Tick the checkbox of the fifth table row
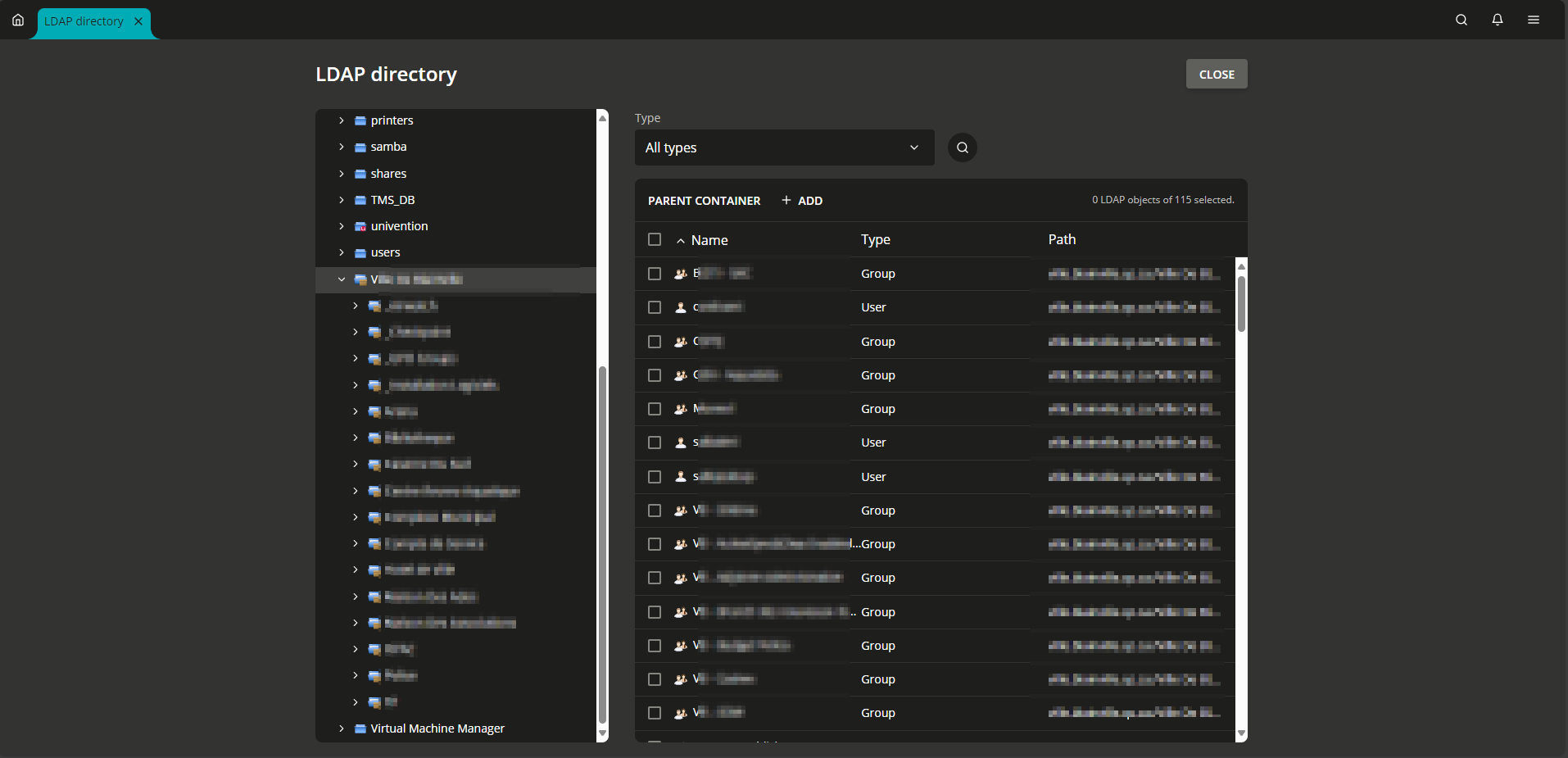This screenshot has width=1568, height=758. point(655,409)
